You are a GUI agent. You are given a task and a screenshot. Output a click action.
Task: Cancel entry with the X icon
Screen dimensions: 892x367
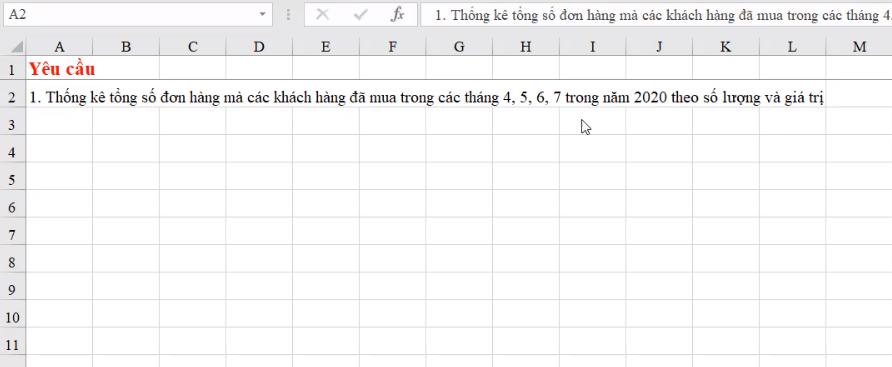322,15
